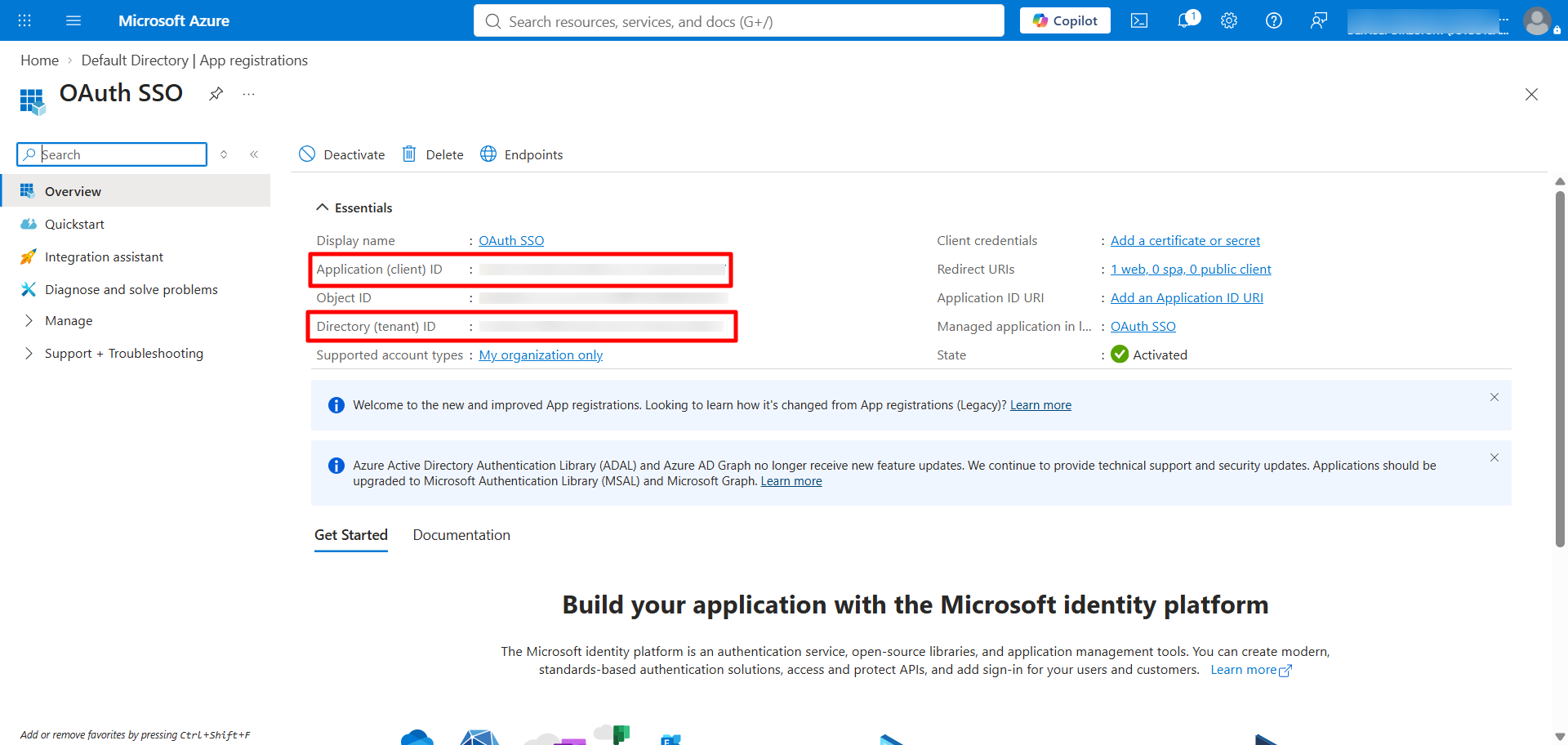Image resolution: width=1568 pixels, height=745 pixels.
Task: Click Learn more in ADAL banner
Action: 791,481
